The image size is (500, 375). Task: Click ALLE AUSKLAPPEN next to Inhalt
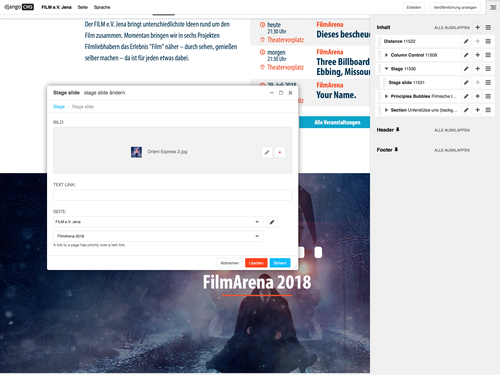click(452, 28)
